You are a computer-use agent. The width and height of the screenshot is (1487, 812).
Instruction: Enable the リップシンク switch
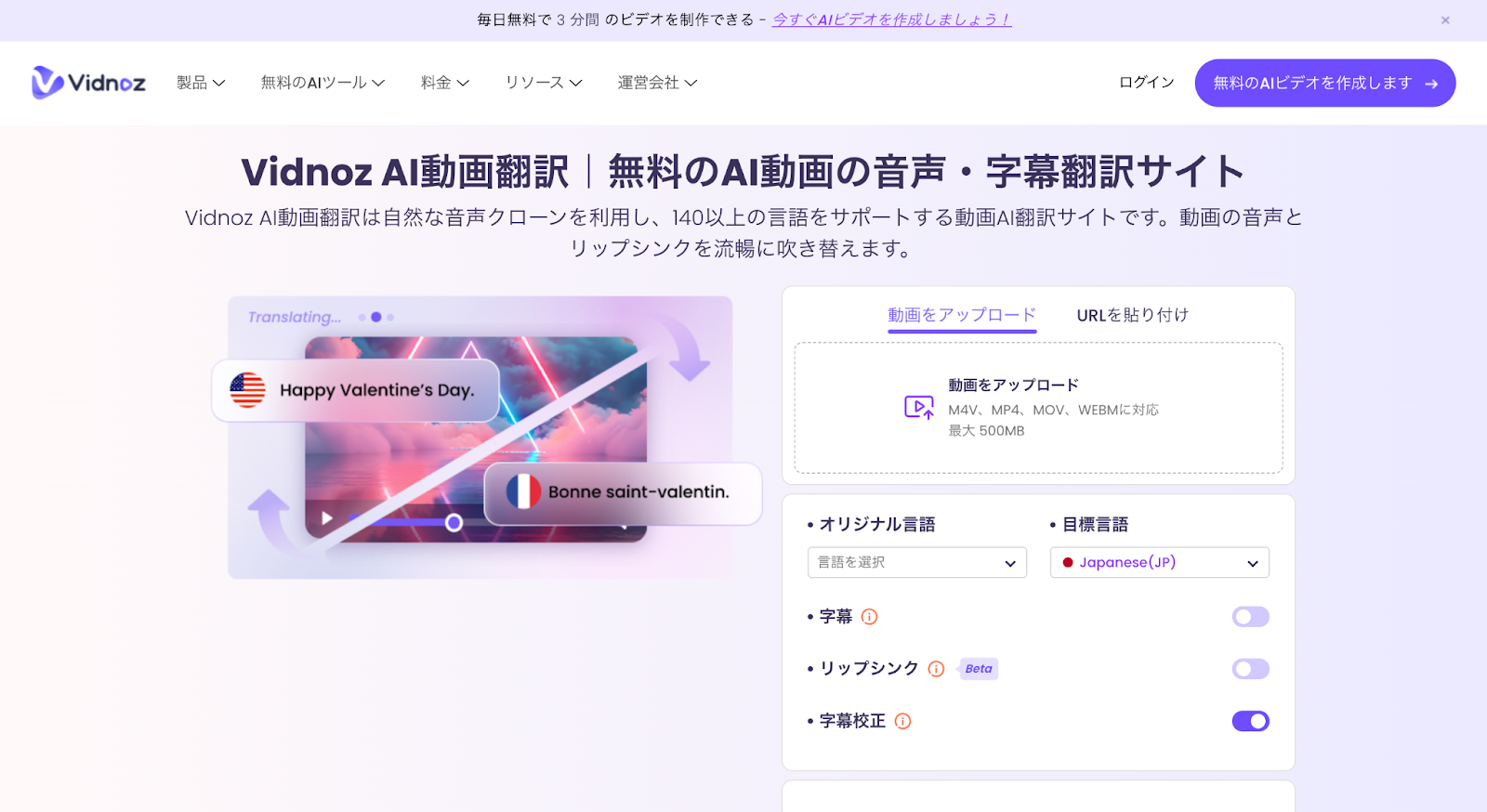(x=1250, y=669)
